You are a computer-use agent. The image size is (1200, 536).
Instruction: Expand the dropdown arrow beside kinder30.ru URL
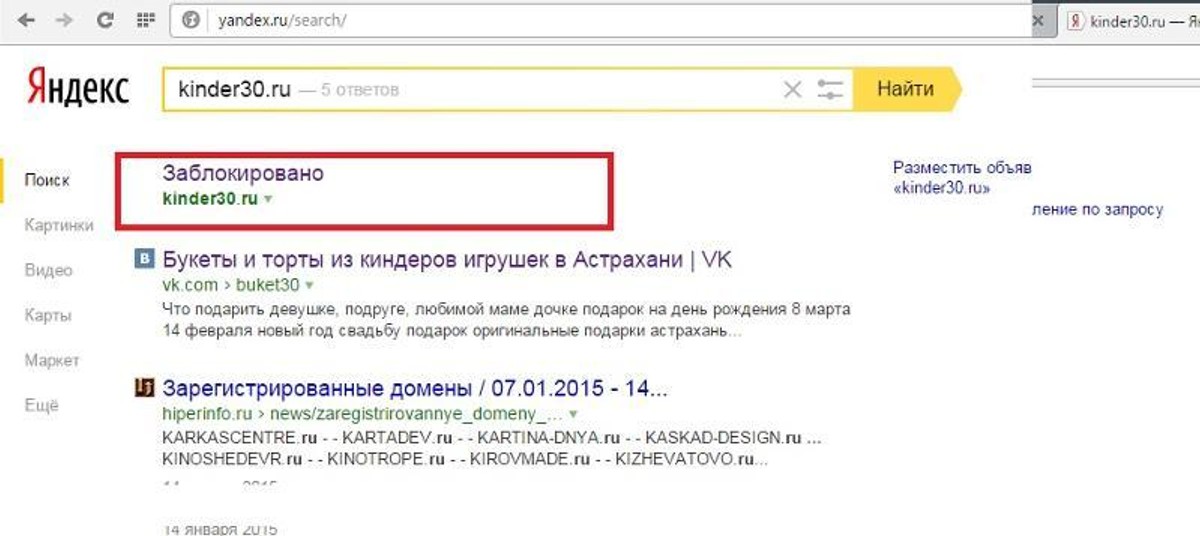[x=268, y=199]
